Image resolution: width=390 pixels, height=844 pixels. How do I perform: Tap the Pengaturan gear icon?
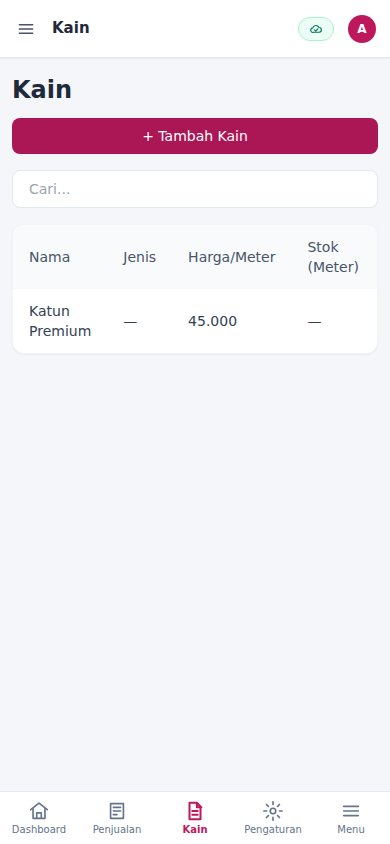(273, 811)
